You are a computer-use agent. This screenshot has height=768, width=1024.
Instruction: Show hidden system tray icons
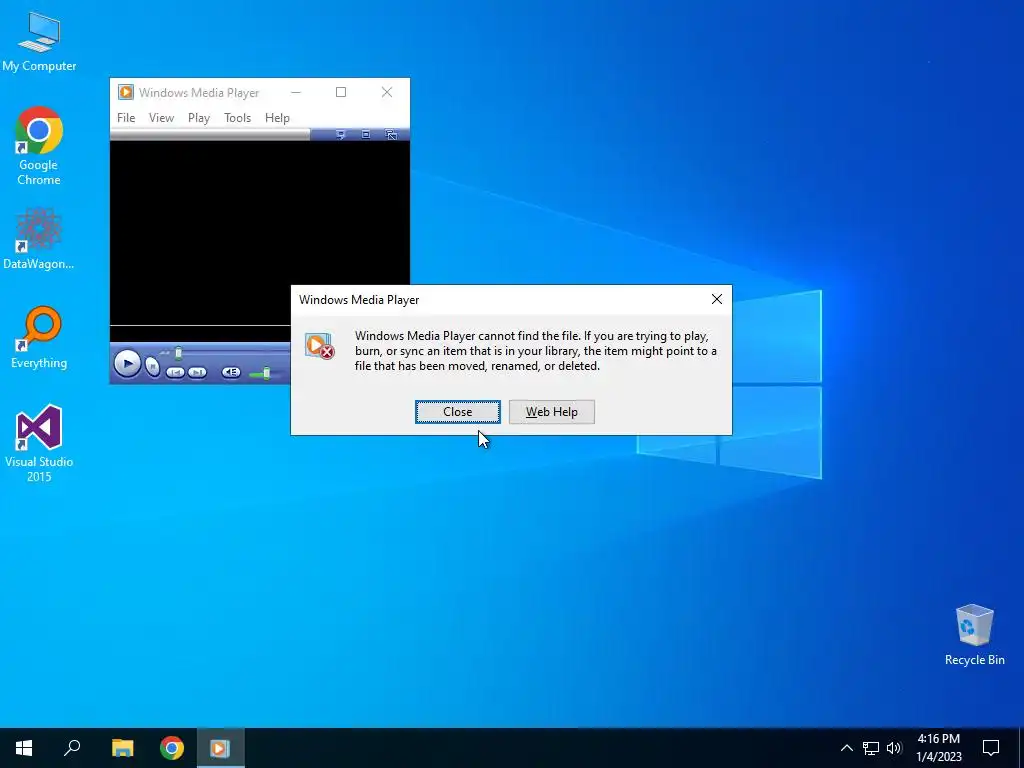tap(846, 748)
